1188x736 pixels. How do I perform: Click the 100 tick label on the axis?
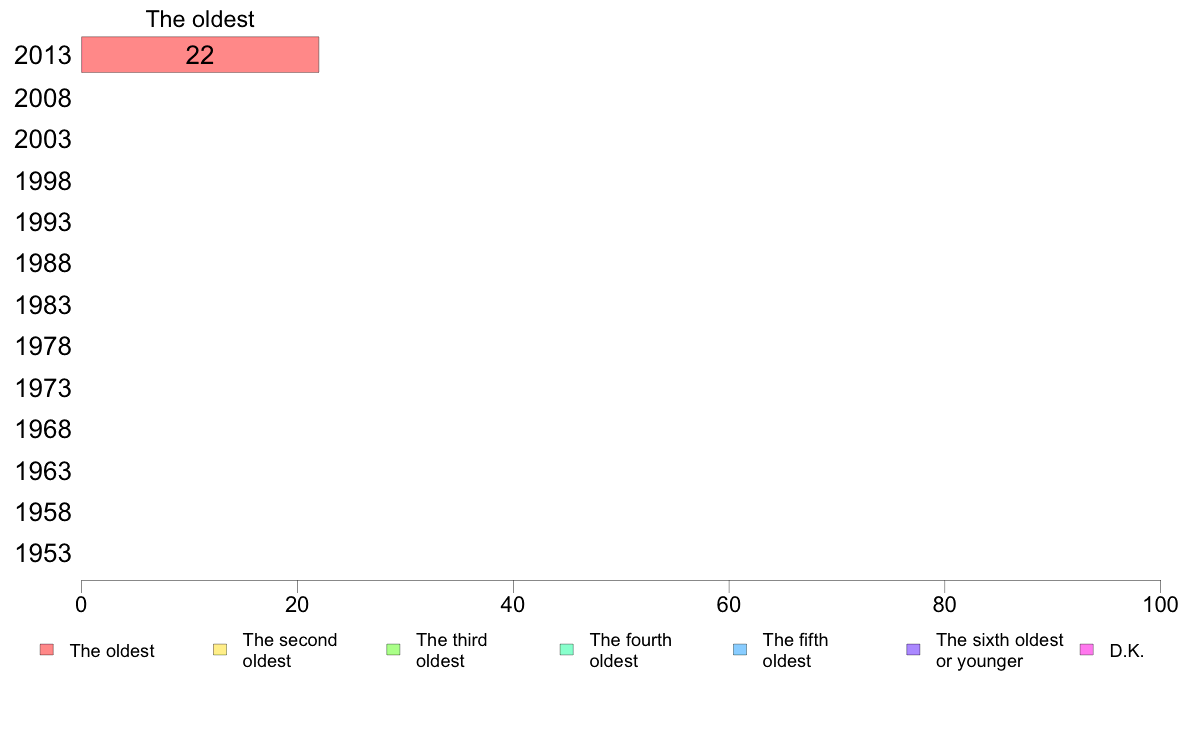(x=1160, y=604)
